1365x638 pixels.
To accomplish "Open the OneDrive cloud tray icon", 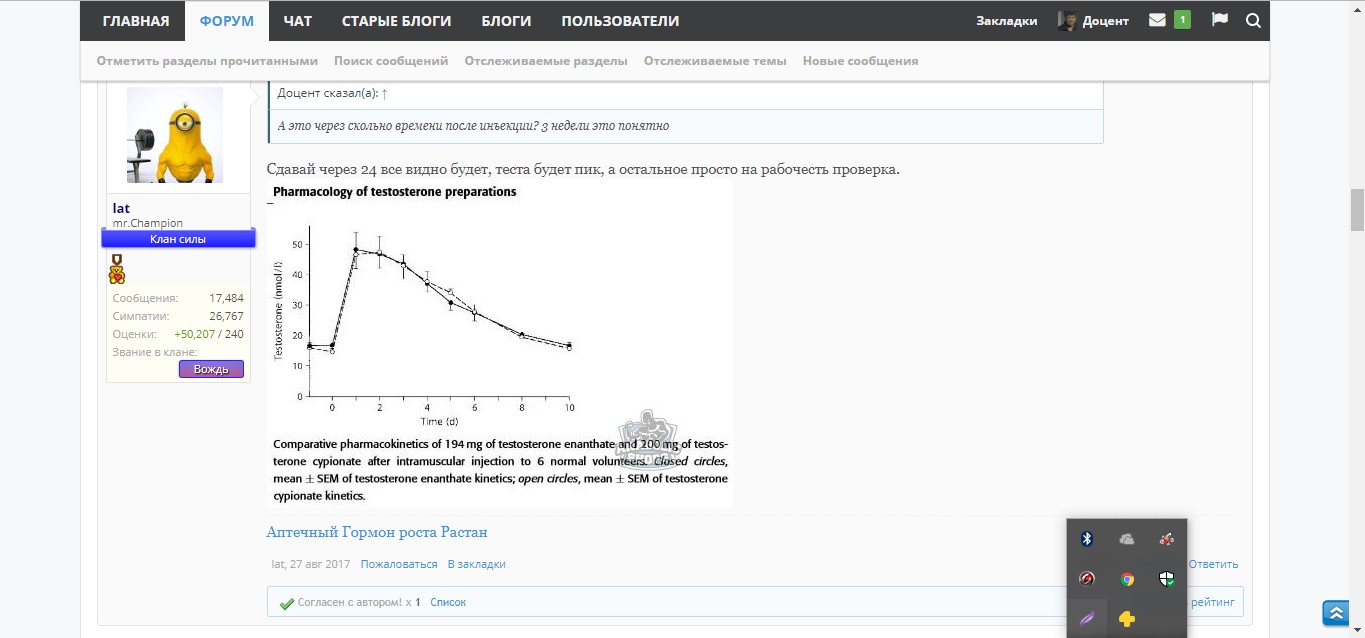I will coord(1127,539).
